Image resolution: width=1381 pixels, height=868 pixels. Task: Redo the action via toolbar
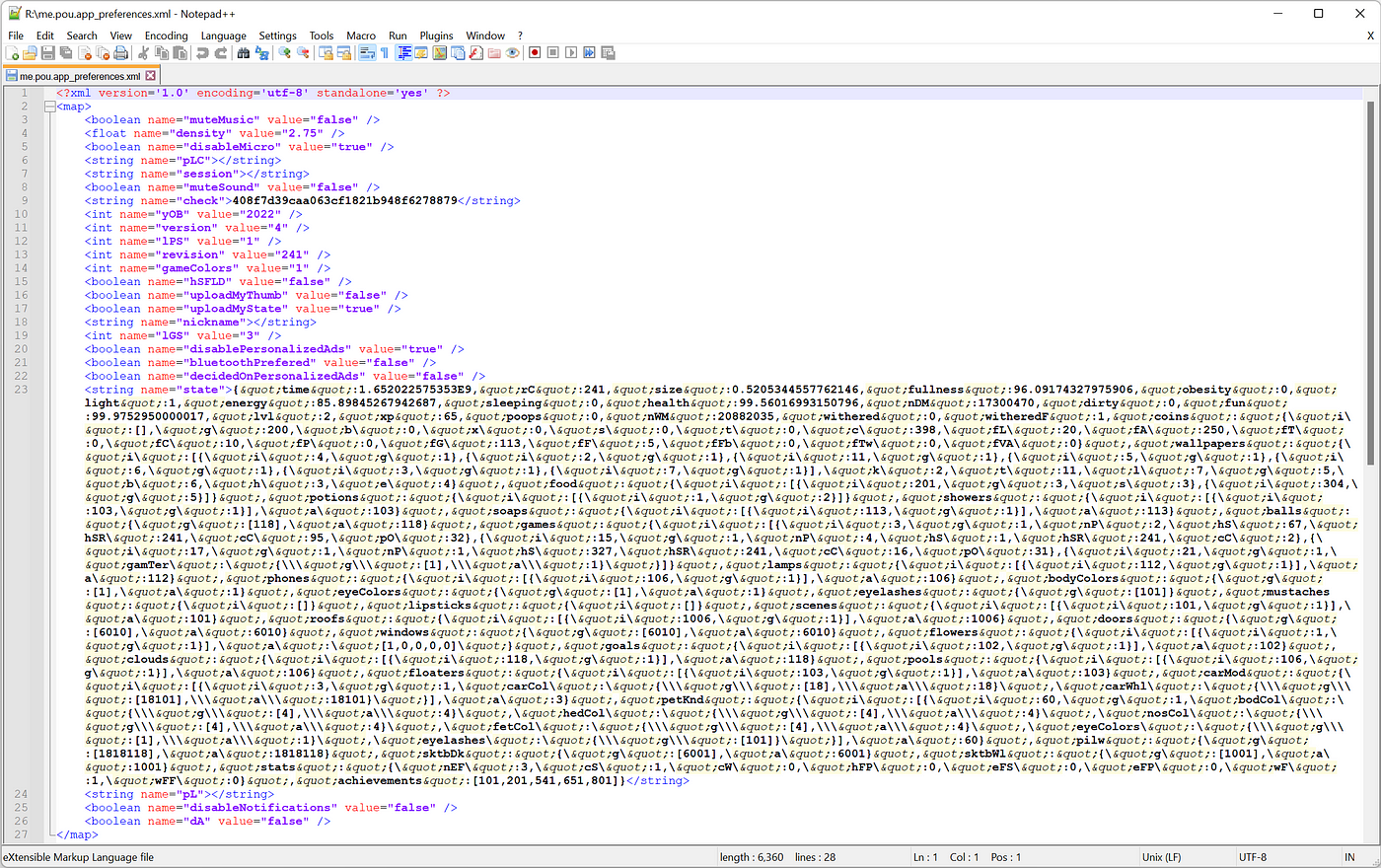221,53
